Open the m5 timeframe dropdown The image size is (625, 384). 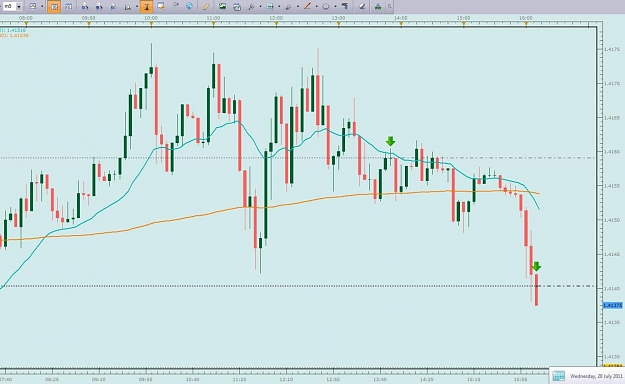coord(19,6)
